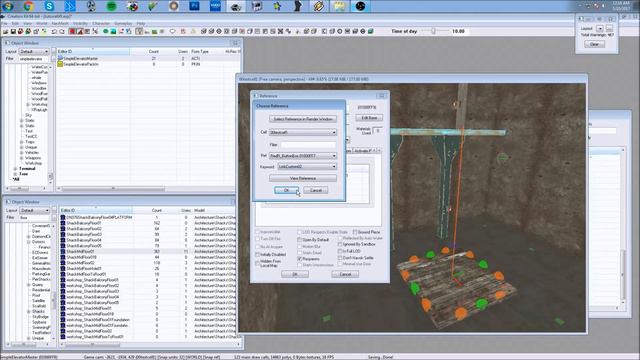Open Photoshop from the taskbar
The width and height of the screenshot is (640, 360).
click(x=194, y=6)
